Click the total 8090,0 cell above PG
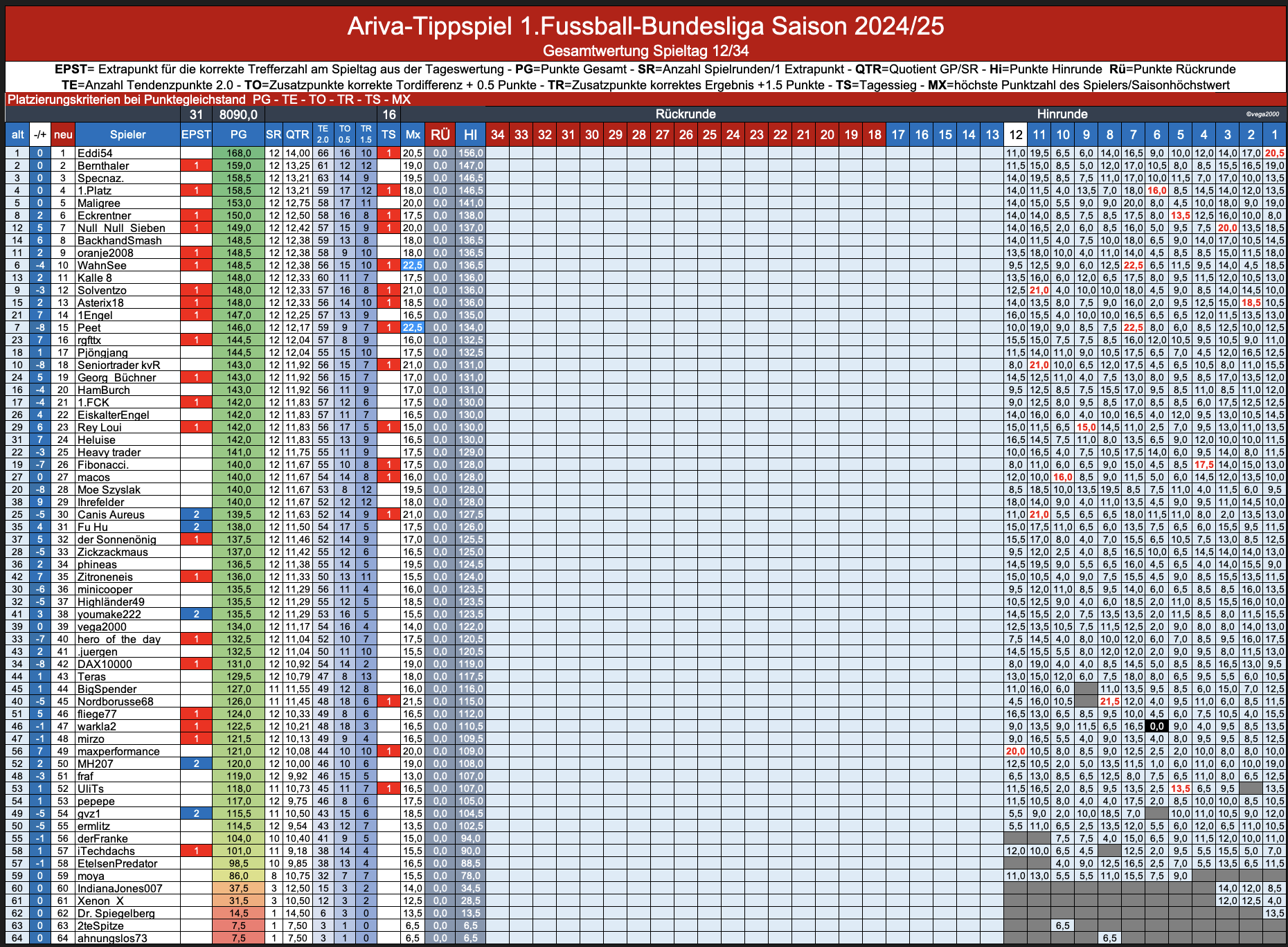This screenshot has width=1288, height=947. point(238,114)
